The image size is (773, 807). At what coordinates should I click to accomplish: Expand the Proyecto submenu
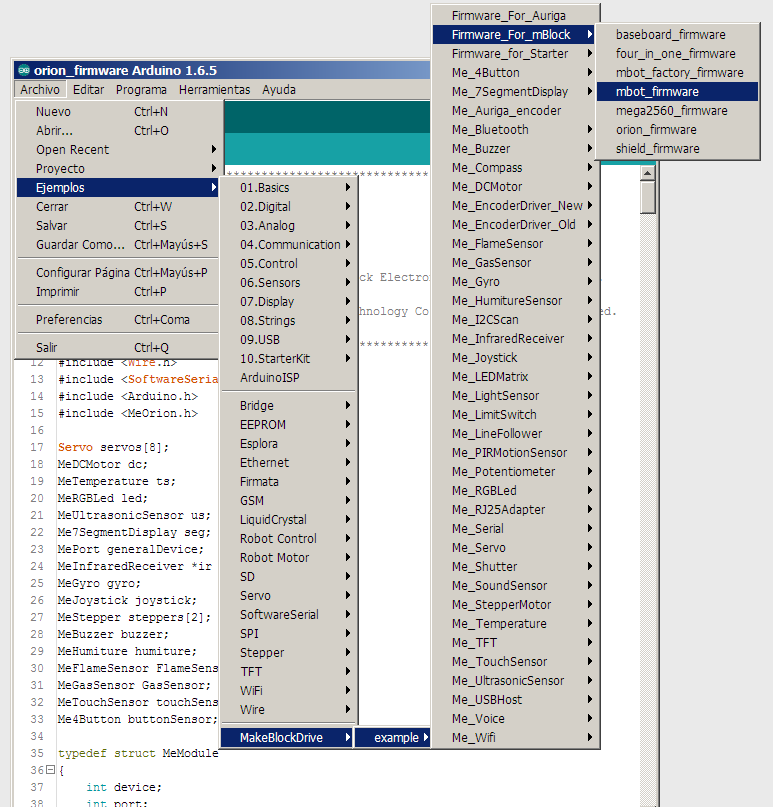click(118, 169)
